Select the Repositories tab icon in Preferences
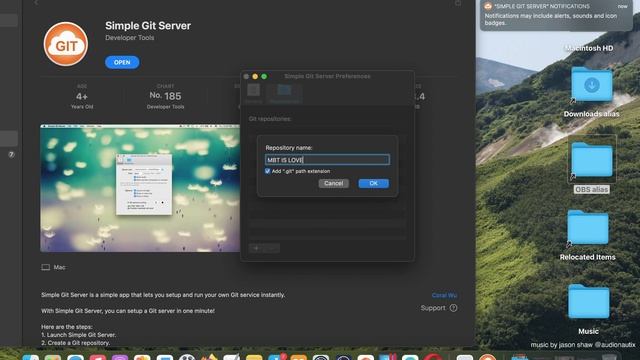The width and height of the screenshot is (640, 360). [284, 90]
